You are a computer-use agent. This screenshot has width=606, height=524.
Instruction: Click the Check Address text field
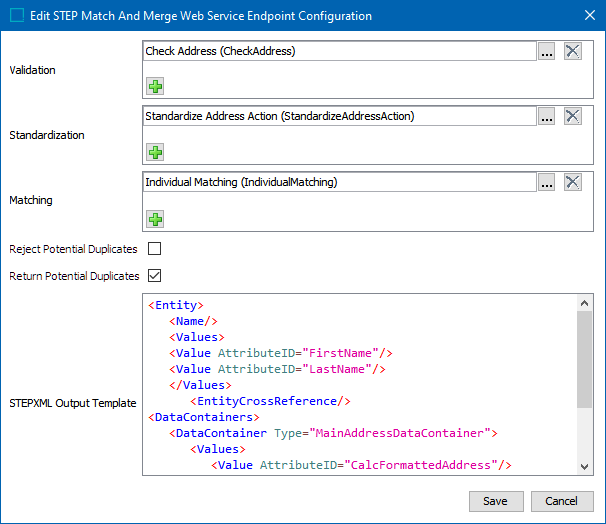pos(338,51)
